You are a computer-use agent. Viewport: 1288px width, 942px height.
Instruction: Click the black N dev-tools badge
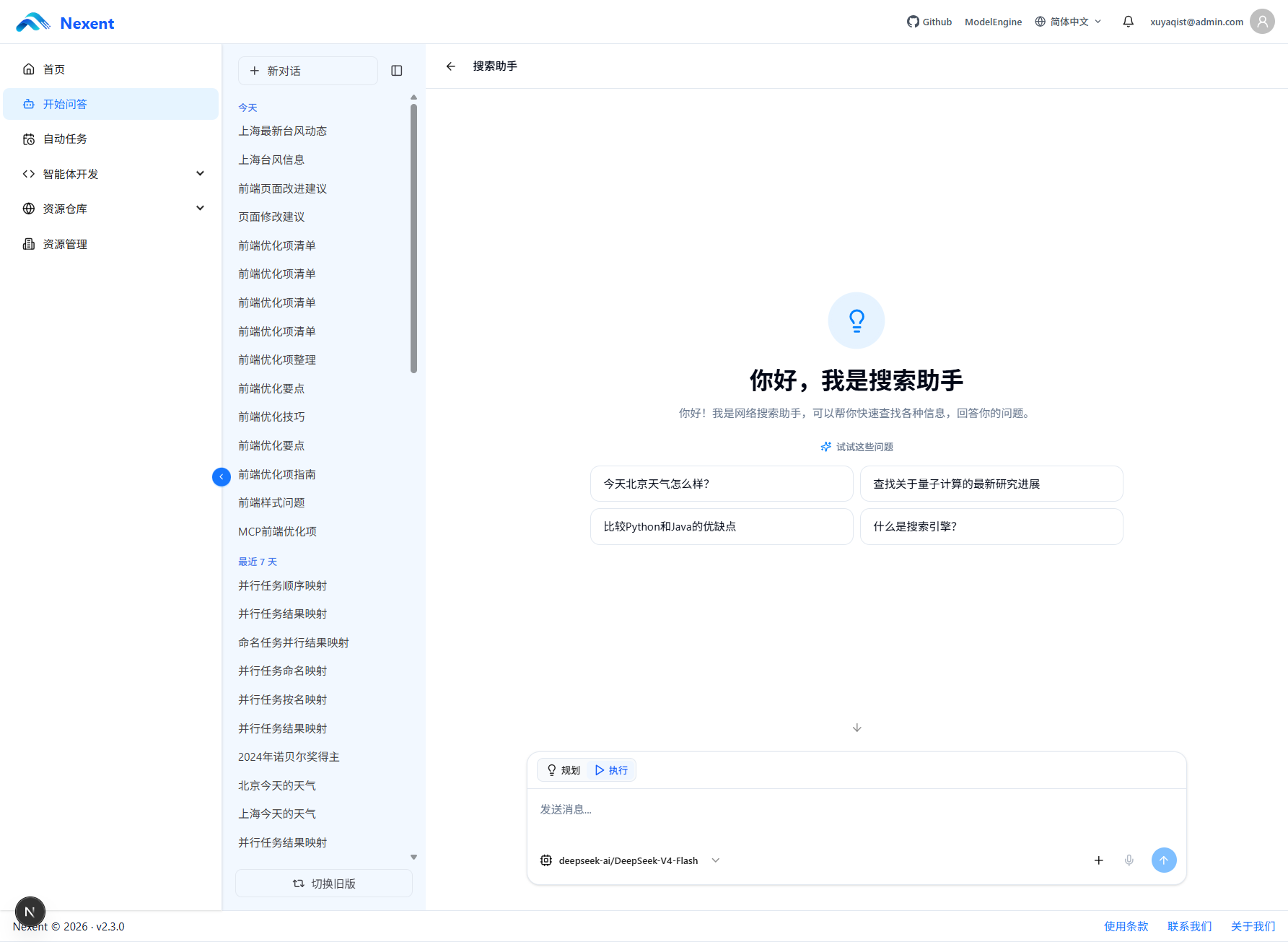tap(30, 912)
